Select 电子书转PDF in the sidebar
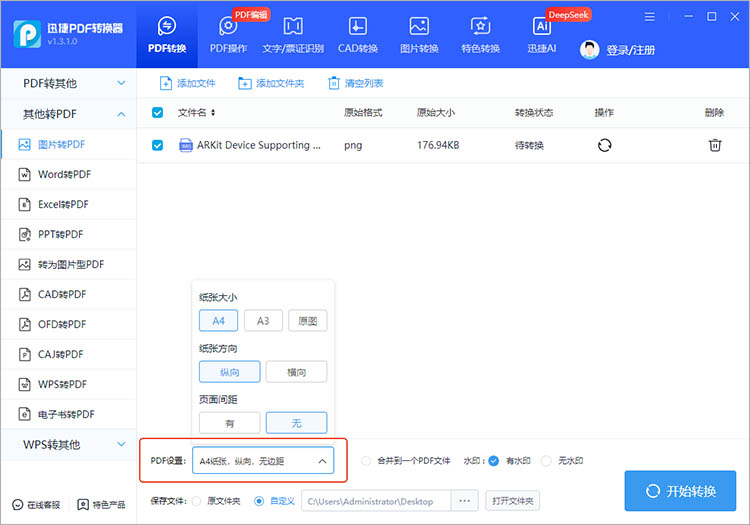The image size is (750, 525). point(69,415)
